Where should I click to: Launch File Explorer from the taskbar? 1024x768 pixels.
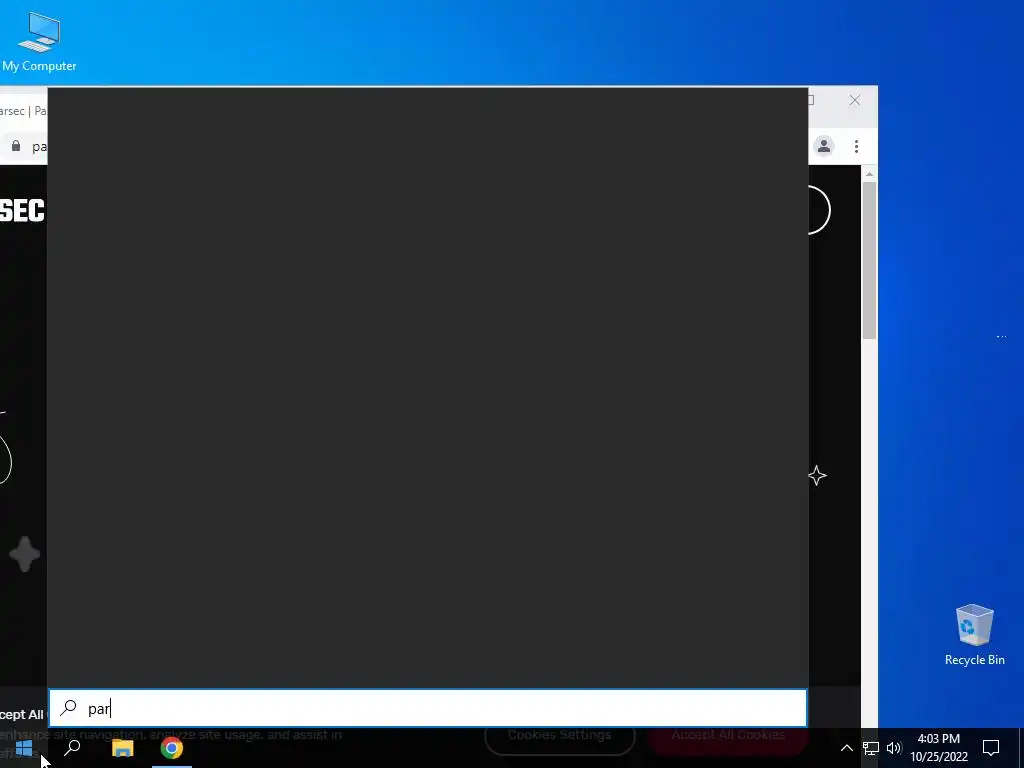pos(122,748)
